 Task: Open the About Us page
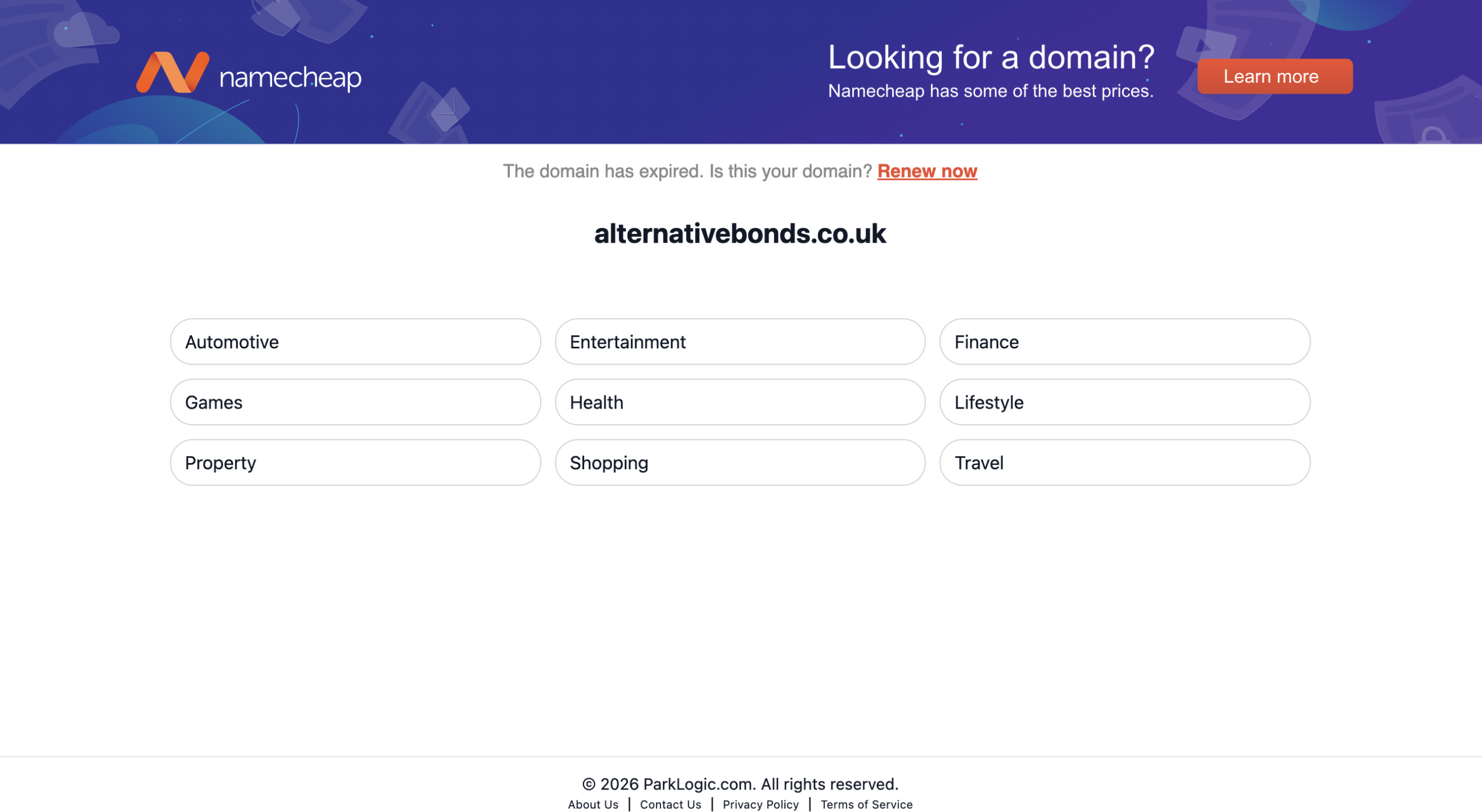click(593, 804)
